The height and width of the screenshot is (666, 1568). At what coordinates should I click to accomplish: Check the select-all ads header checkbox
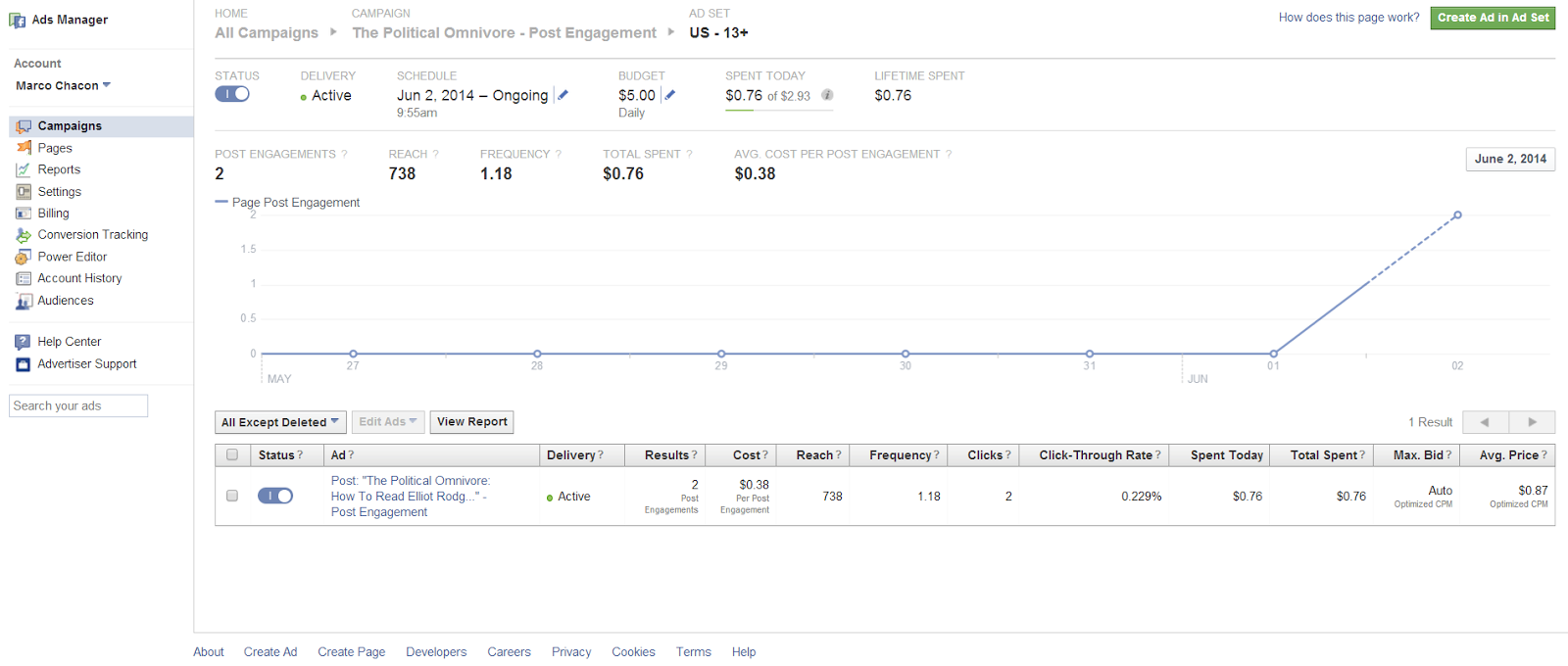pos(232,454)
